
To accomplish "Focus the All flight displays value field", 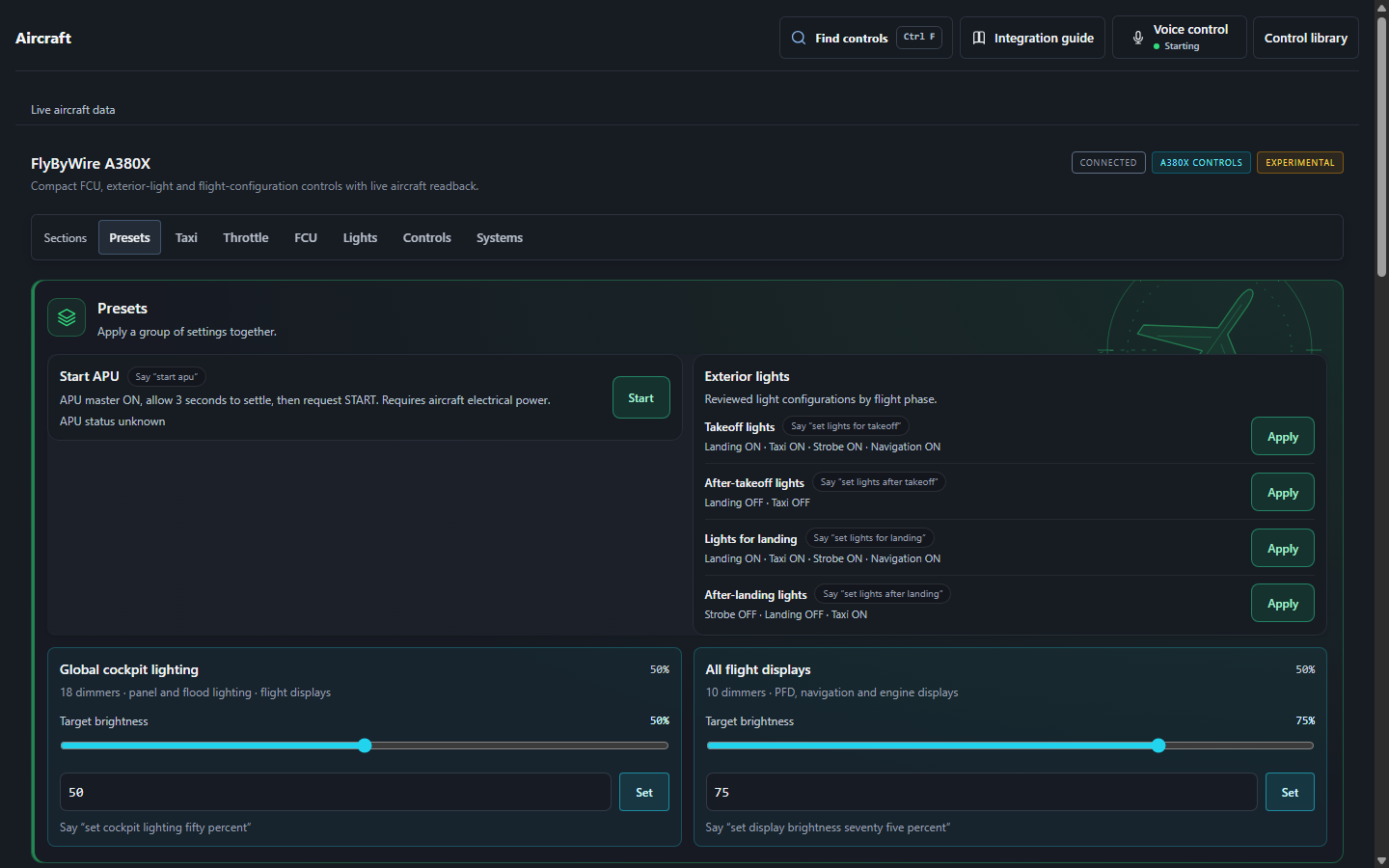I will point(981,792).
